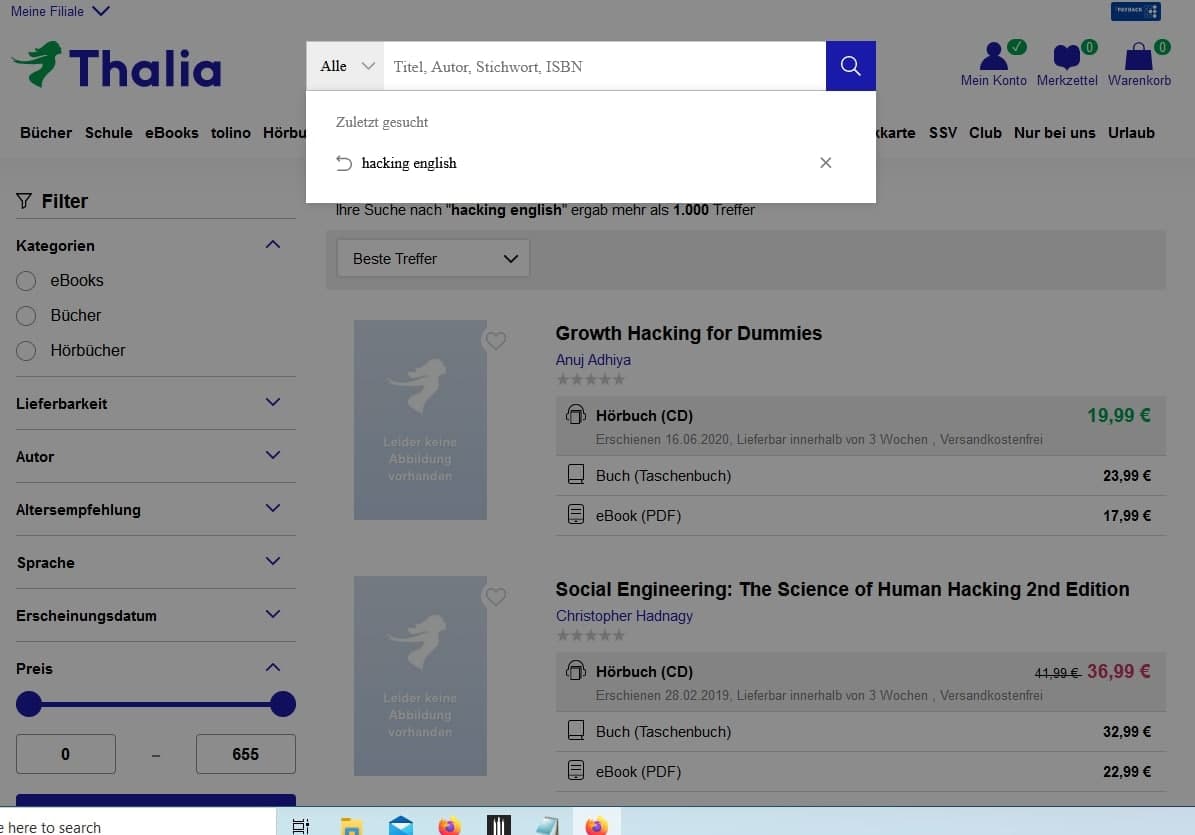Choose the Hörbücher category option

[x=27, y=351]
